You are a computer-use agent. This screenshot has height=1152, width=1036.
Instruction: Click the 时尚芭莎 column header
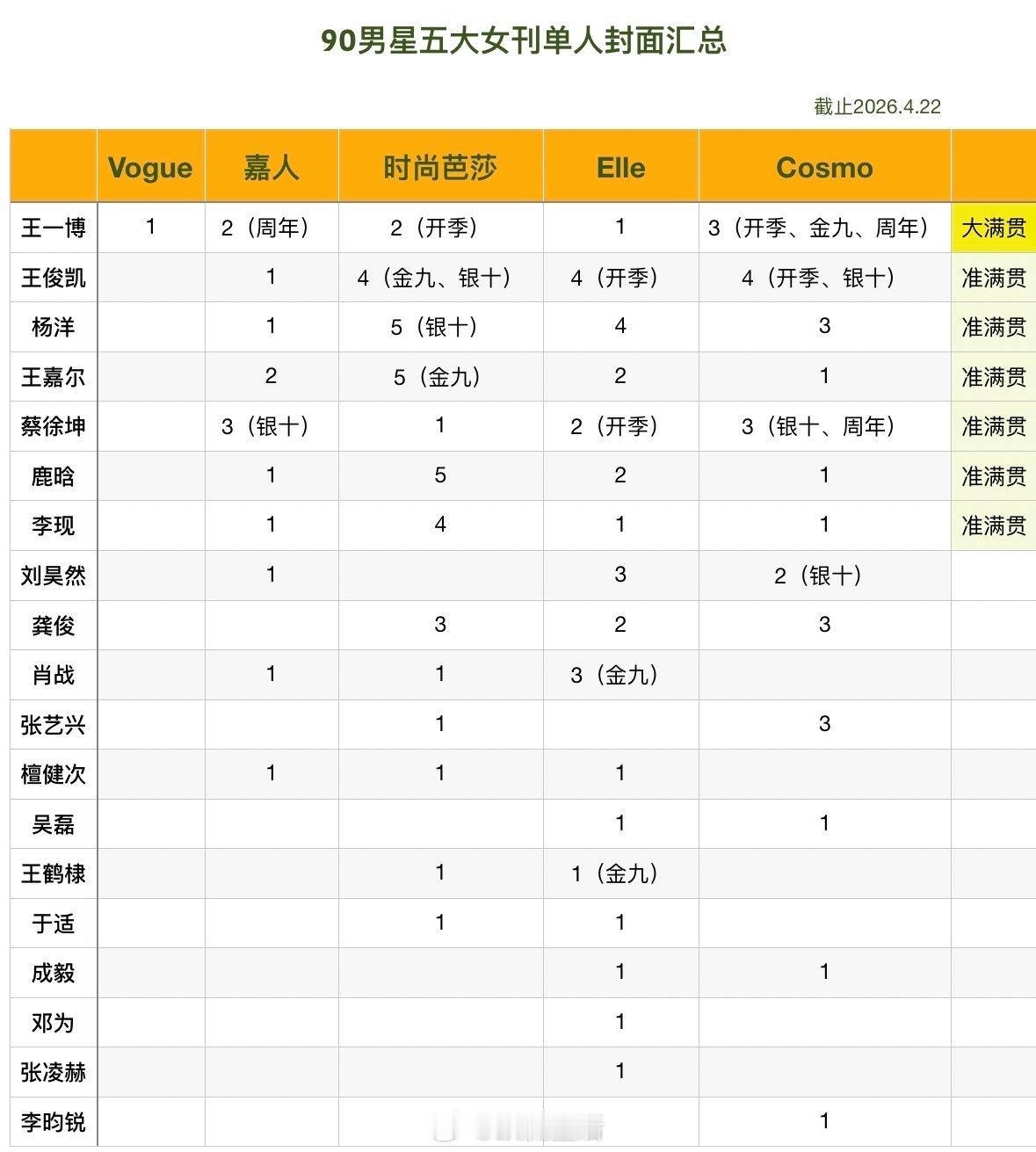click(x=440, y=168)
